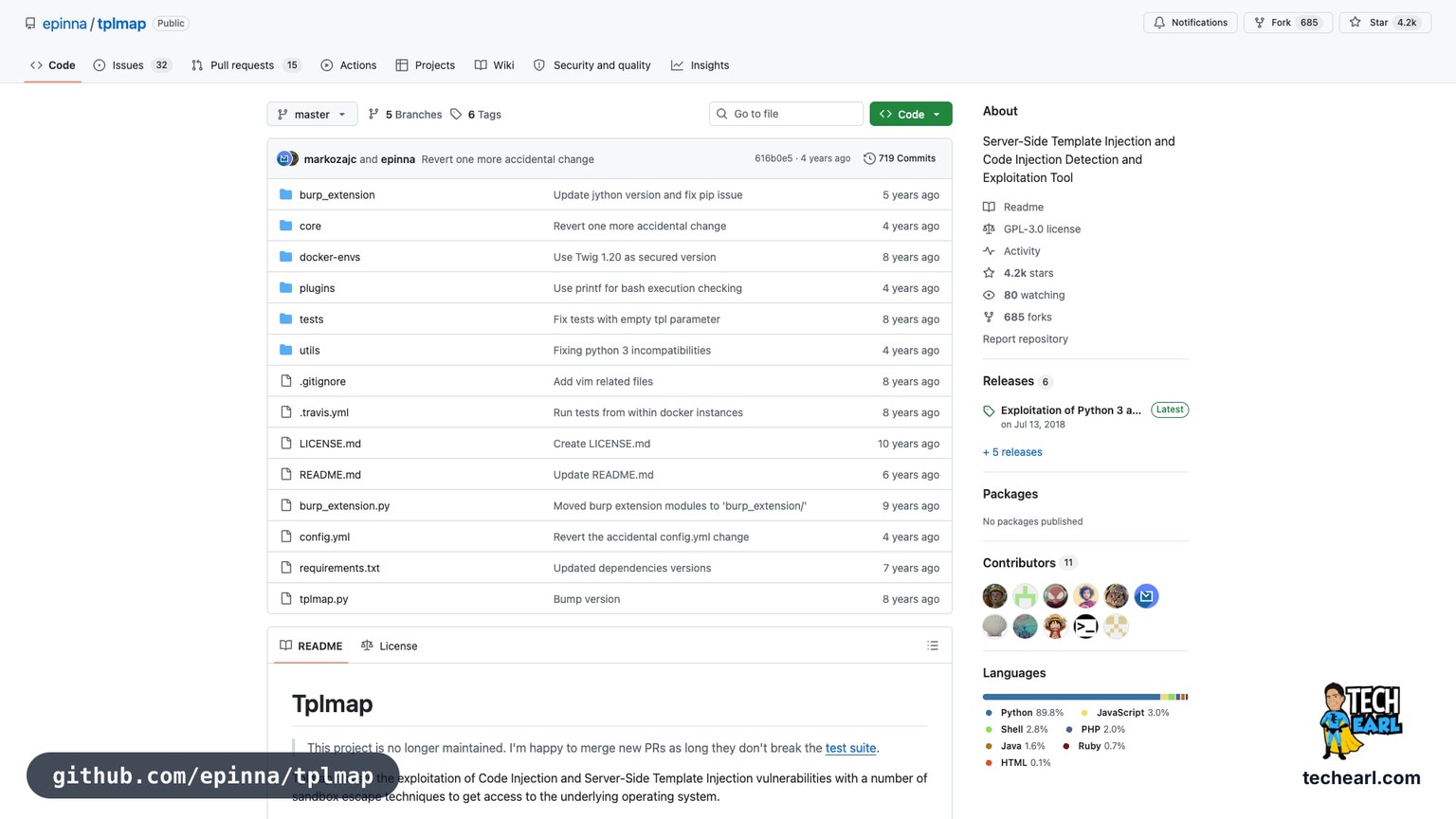This screenshot has width=1456, height=819.
Task: Switch to the License tab in README panel
Action: coord(390,646)
